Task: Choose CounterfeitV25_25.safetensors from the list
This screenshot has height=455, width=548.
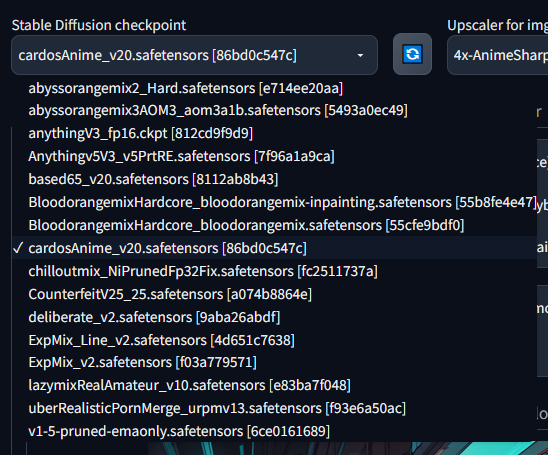Action: [x=274, y=294]
